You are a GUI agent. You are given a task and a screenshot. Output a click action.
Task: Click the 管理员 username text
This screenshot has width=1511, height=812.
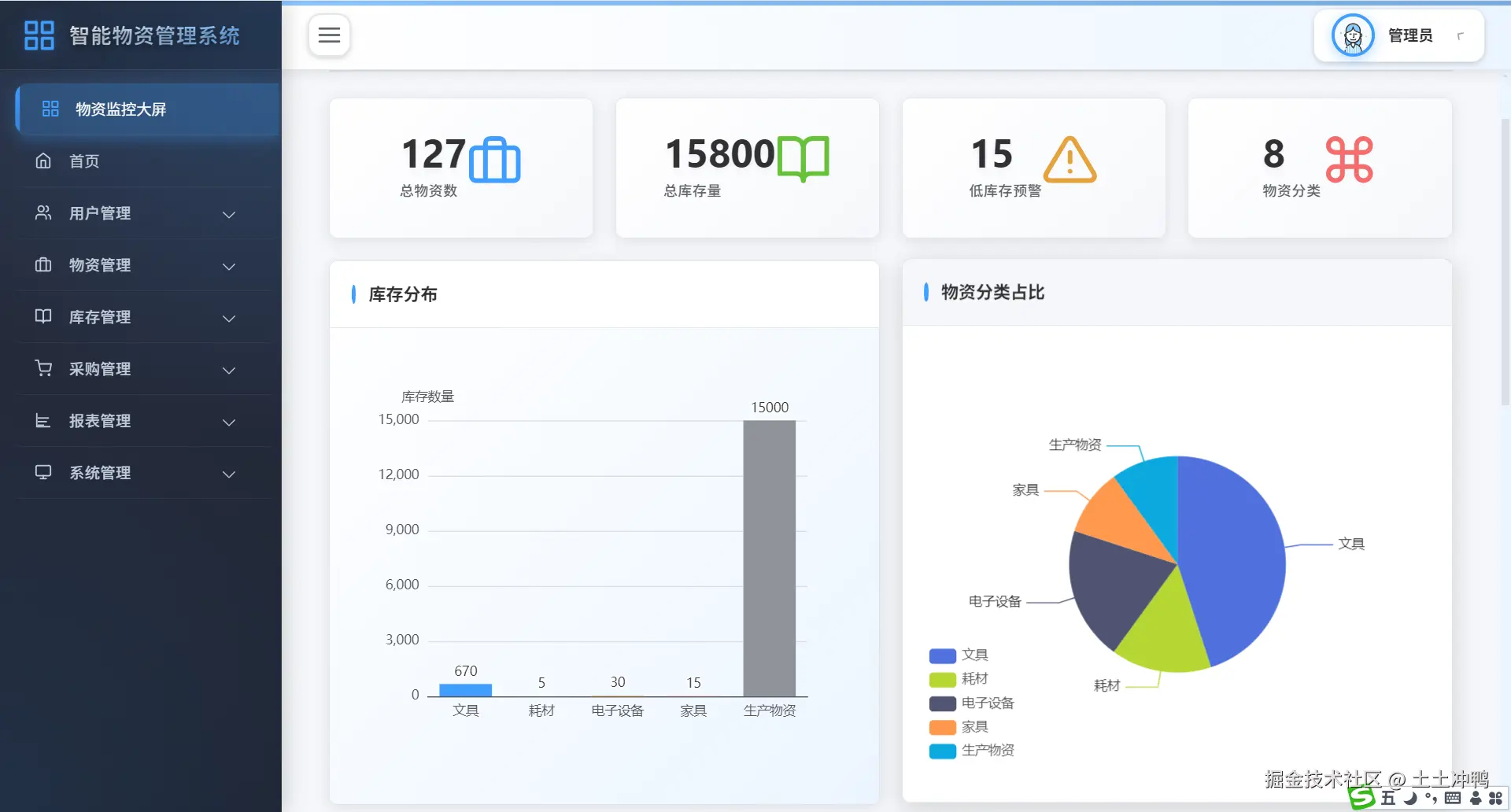point(1410,35)
